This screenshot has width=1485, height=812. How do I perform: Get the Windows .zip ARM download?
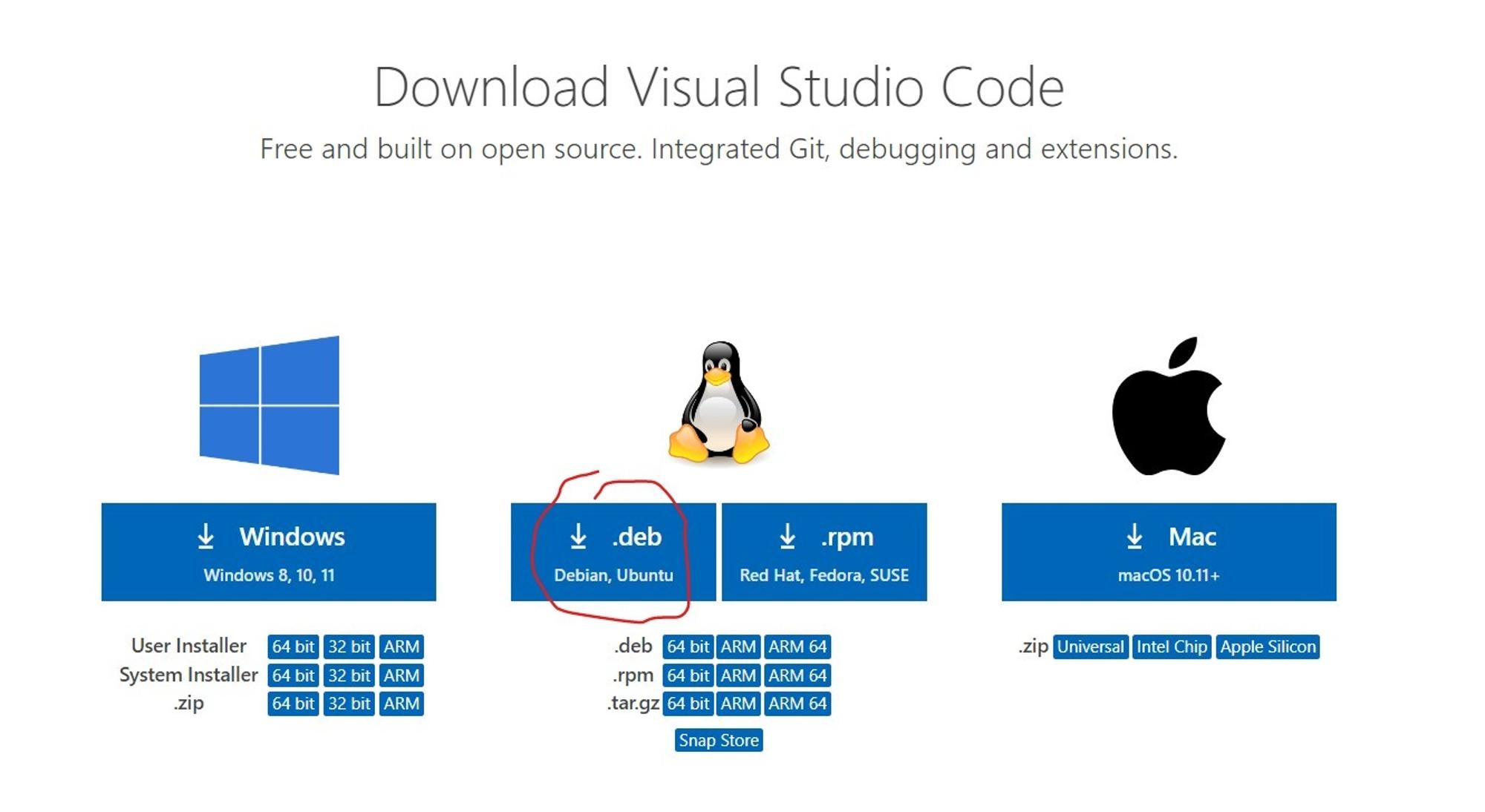coord(402,704)
